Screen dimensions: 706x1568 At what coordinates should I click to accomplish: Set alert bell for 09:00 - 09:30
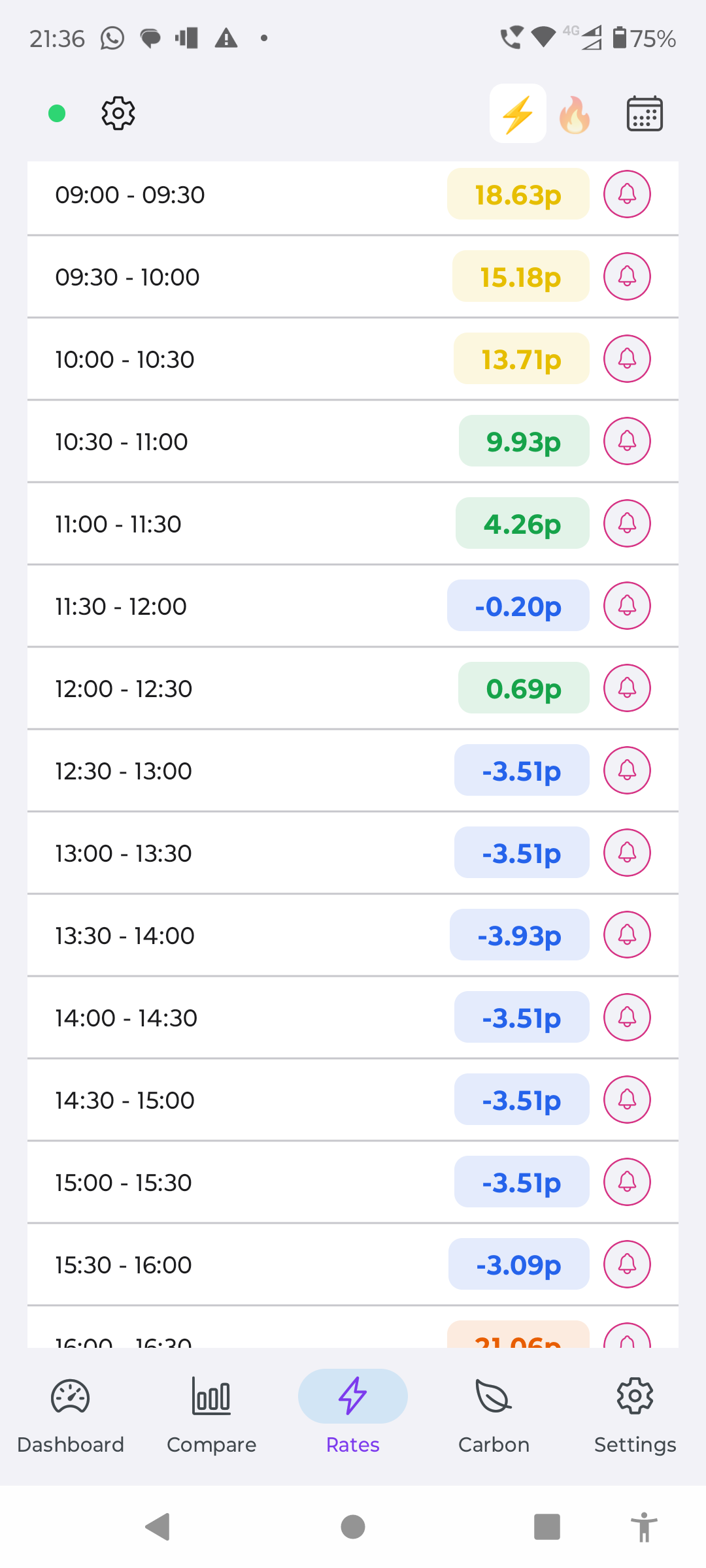coord(627,194)
